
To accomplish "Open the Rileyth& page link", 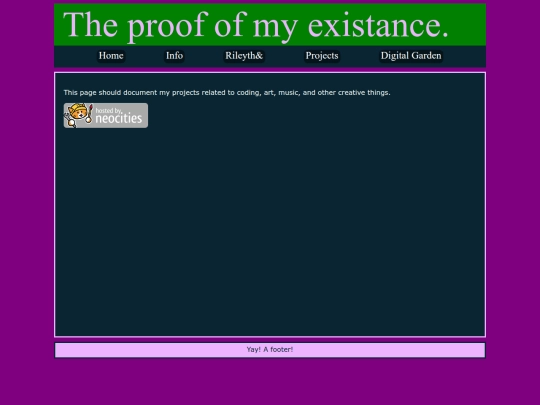I will [x=244, y=56].
